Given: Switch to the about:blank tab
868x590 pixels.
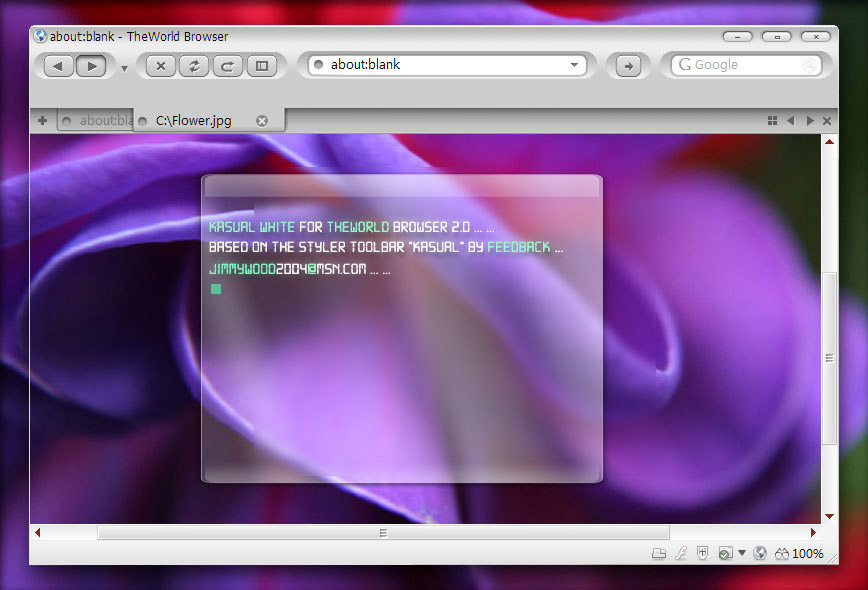Looking at the screenshot, I should [95, 120].
